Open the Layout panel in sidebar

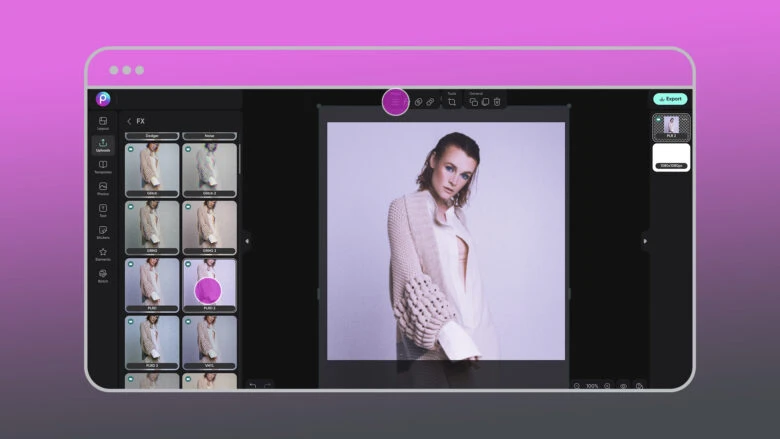pos(103,123)
